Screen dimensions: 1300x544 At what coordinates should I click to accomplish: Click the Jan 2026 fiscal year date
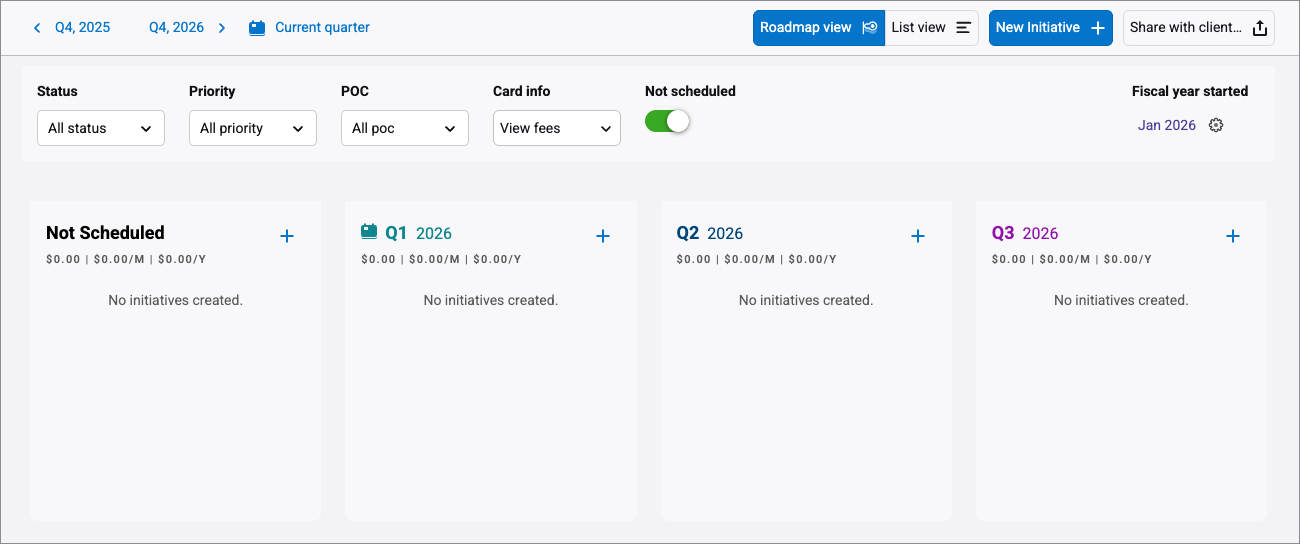1166,125
